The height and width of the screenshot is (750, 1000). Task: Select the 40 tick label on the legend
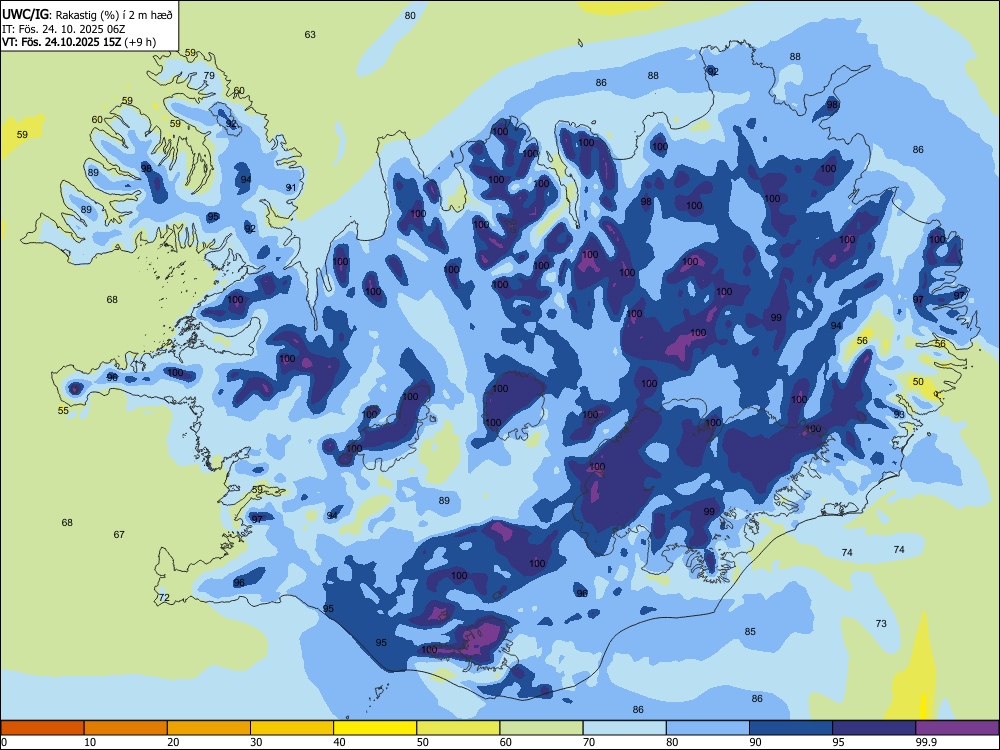(x=339, y=742)
